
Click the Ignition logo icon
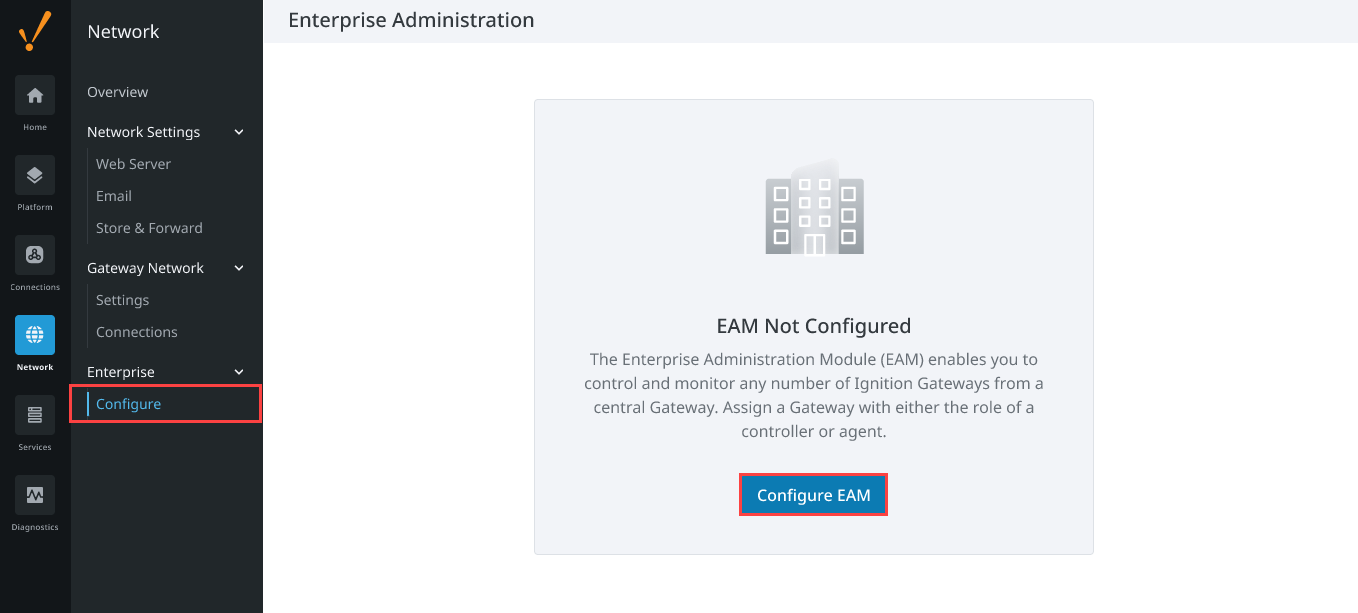[35, 32]
